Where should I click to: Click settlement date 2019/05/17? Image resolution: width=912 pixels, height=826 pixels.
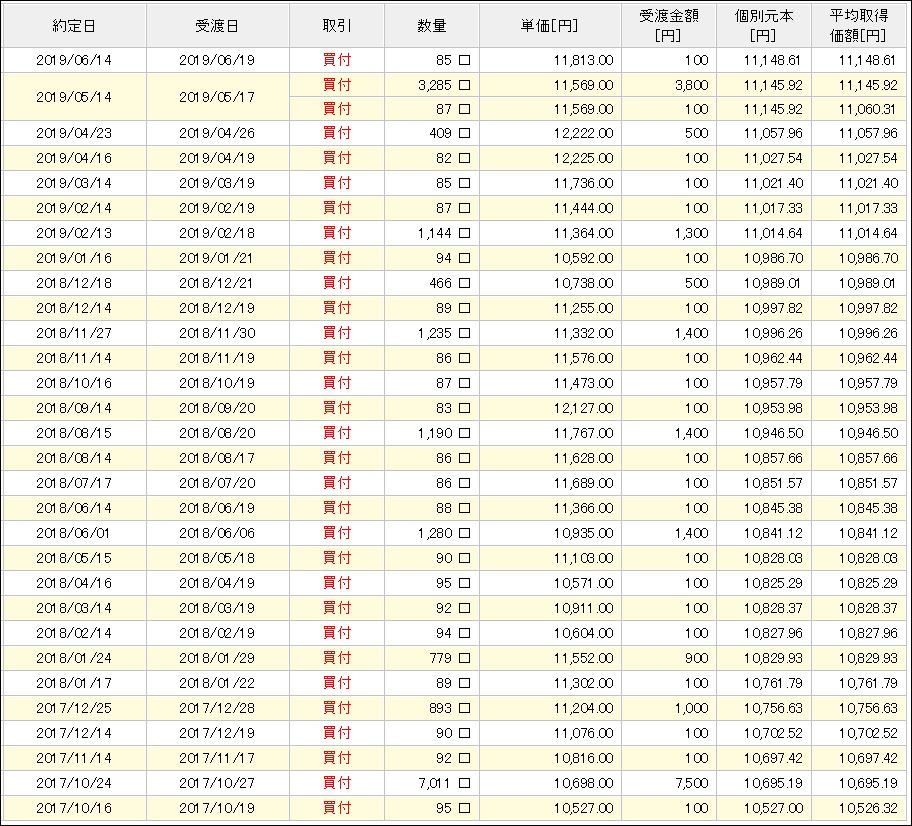click(x=217, y=97)
